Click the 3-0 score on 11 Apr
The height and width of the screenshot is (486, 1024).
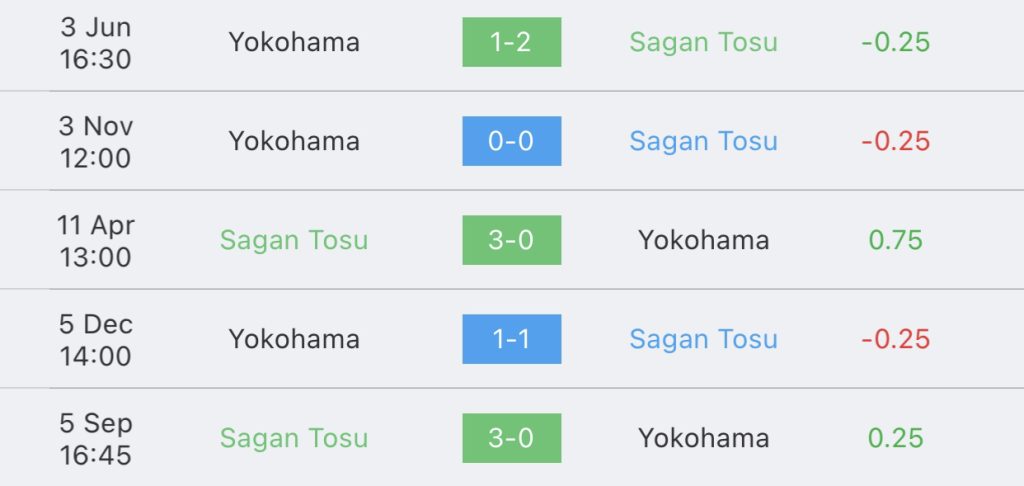click(511, 240)
